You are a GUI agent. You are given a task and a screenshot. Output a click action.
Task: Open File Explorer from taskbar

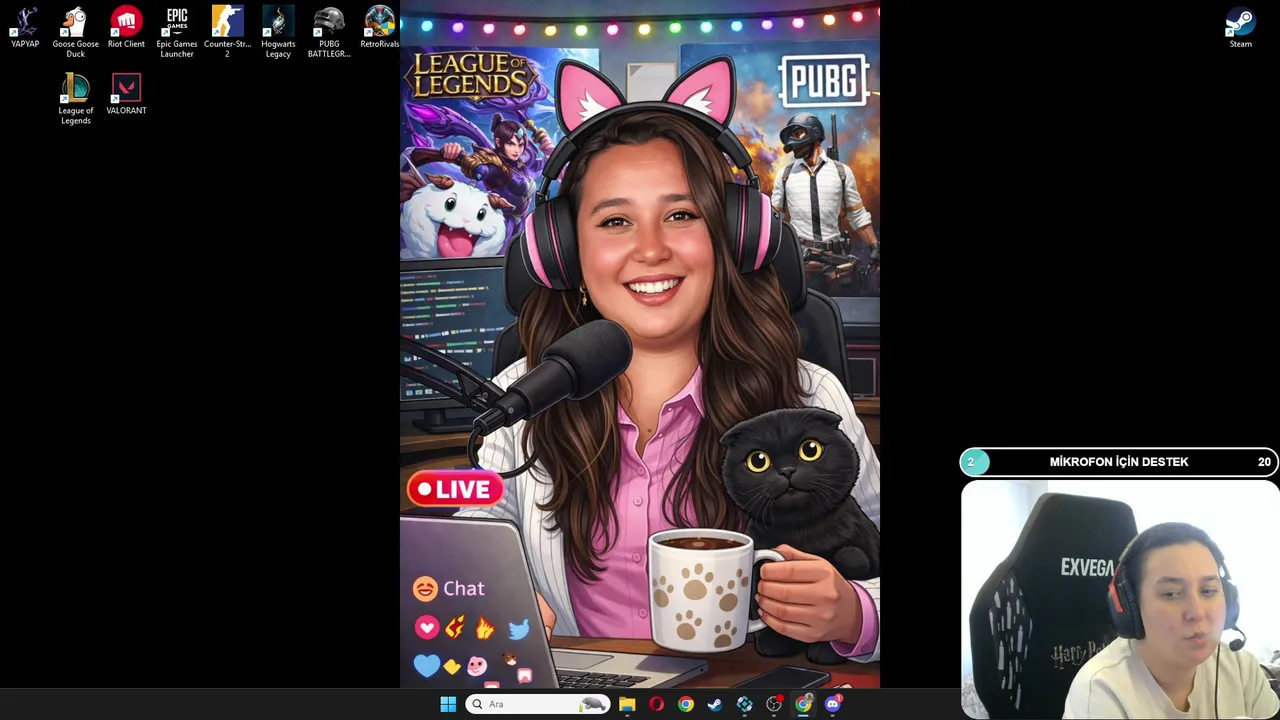tap(627, 704)
